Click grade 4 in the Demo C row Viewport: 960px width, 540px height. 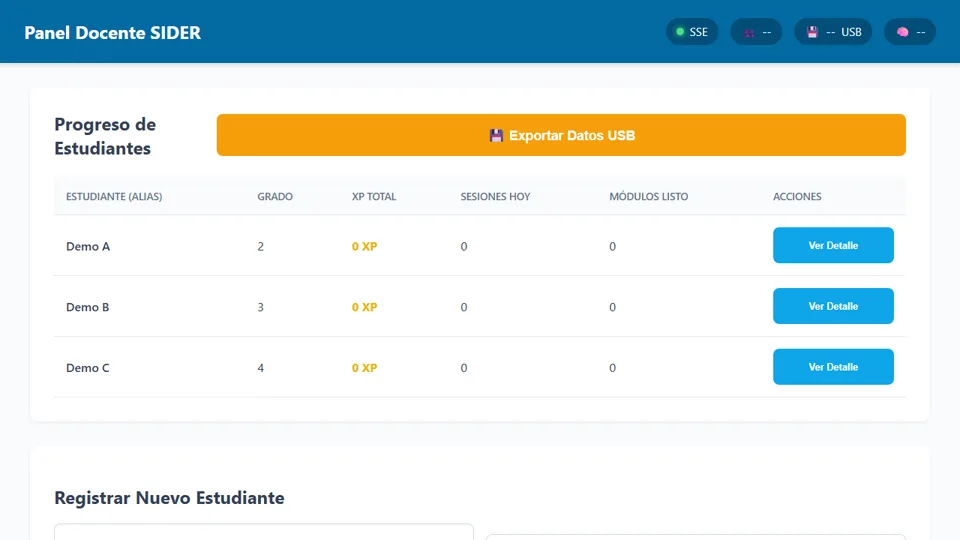[x=261, y=367]
